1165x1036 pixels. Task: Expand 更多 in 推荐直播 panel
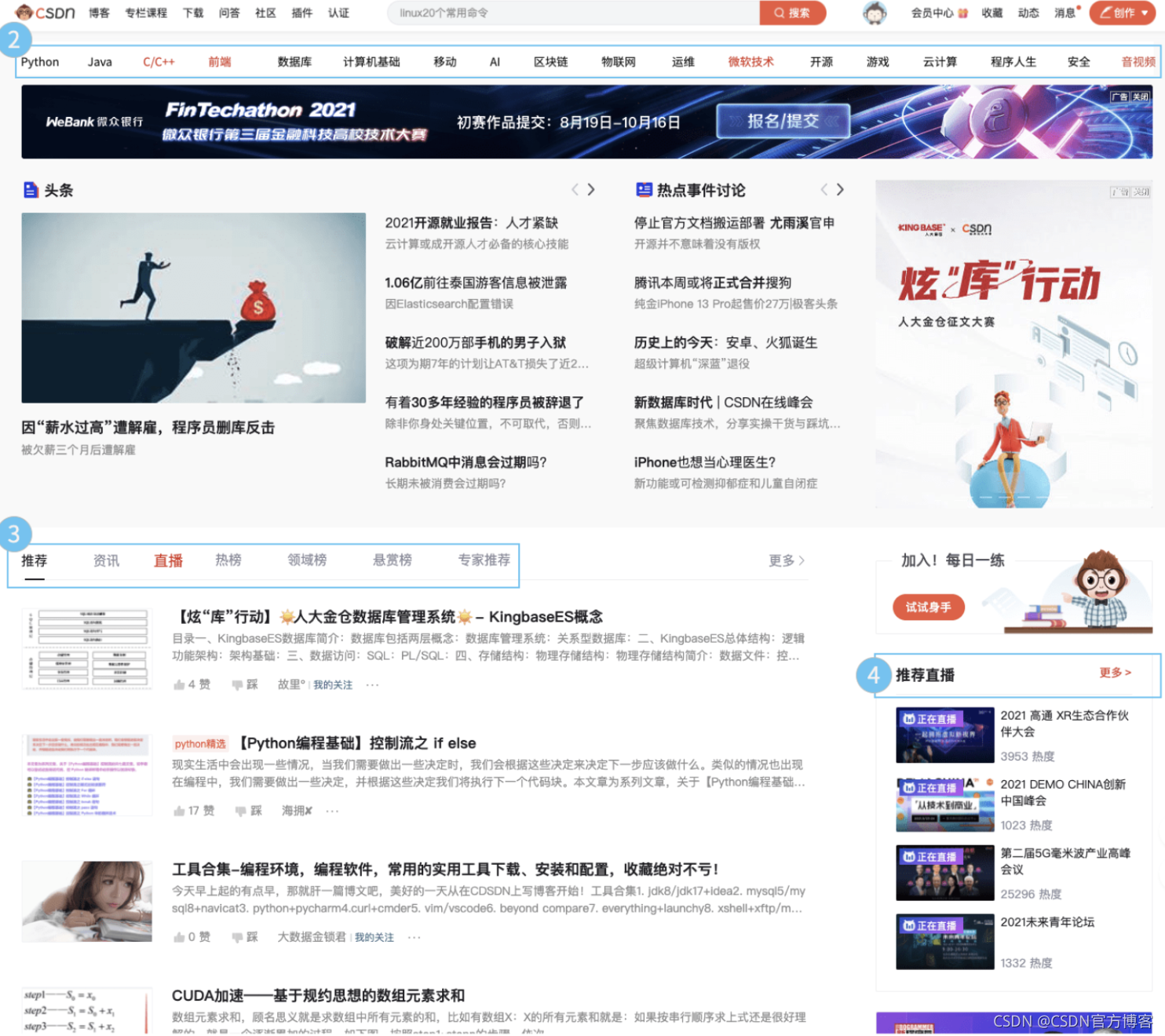coord(1115,673)
